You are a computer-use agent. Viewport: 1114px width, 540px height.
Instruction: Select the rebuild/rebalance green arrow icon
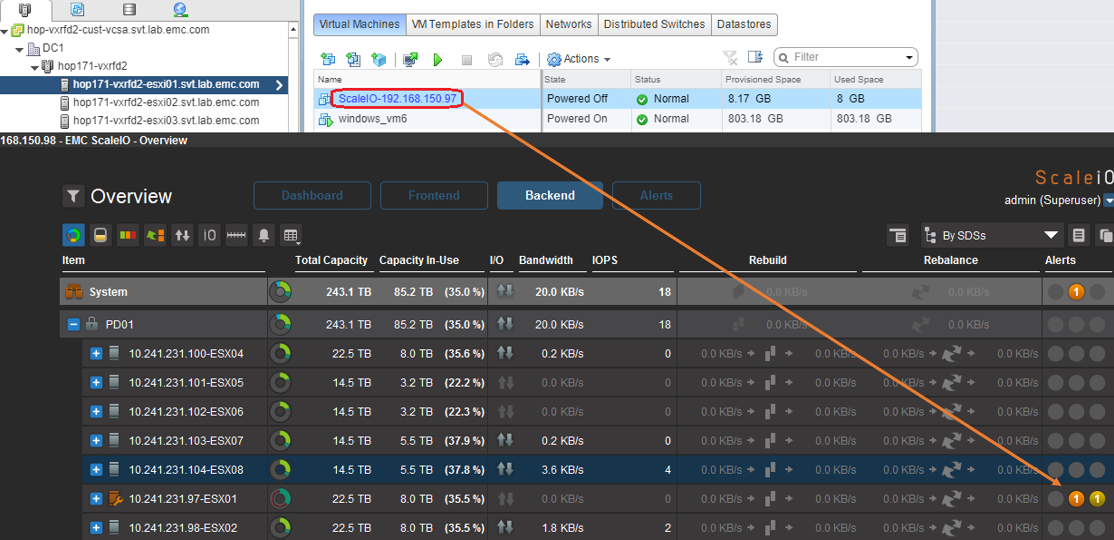click(155, 236)
